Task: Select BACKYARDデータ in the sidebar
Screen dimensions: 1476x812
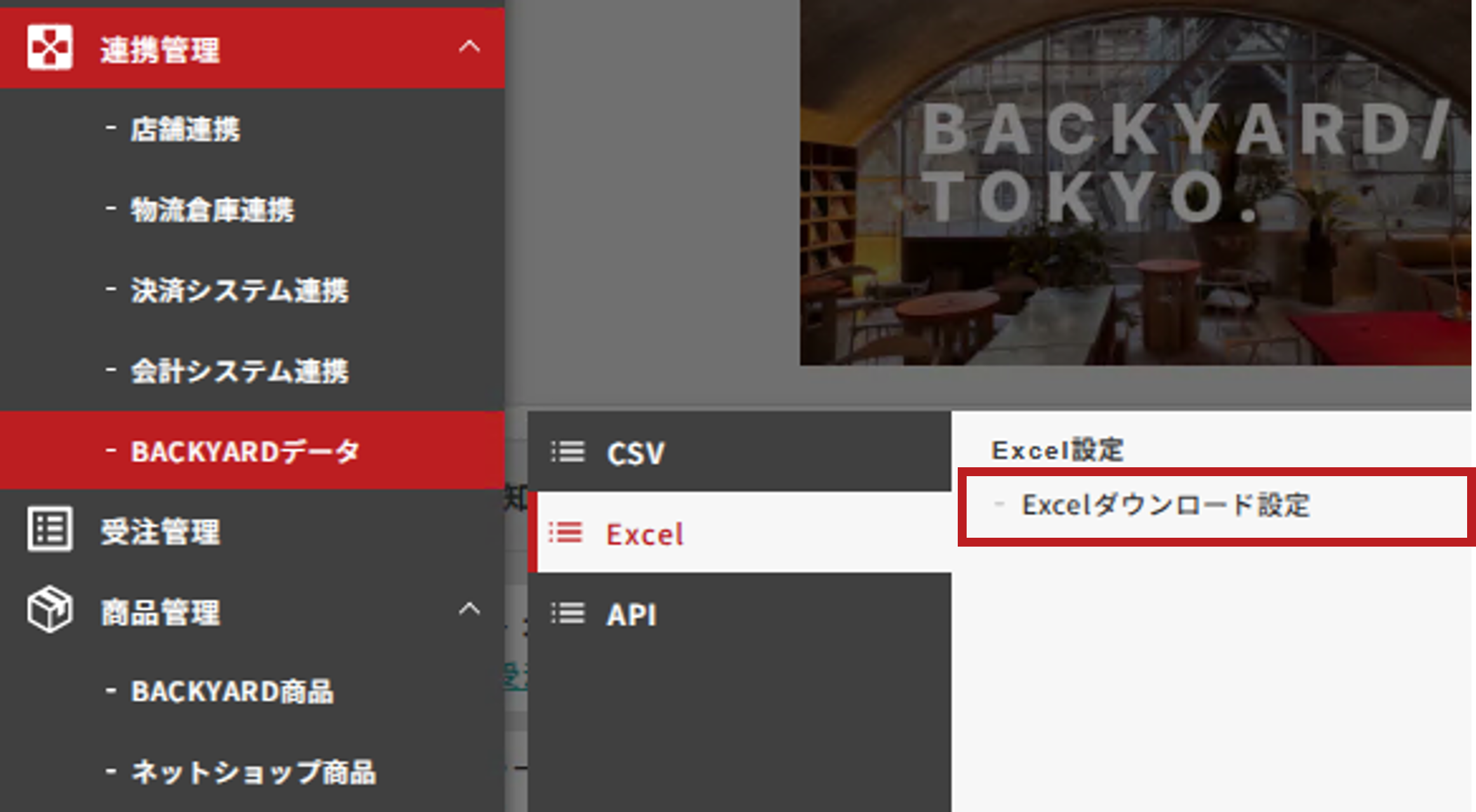Action: click(x=252, y=451)
